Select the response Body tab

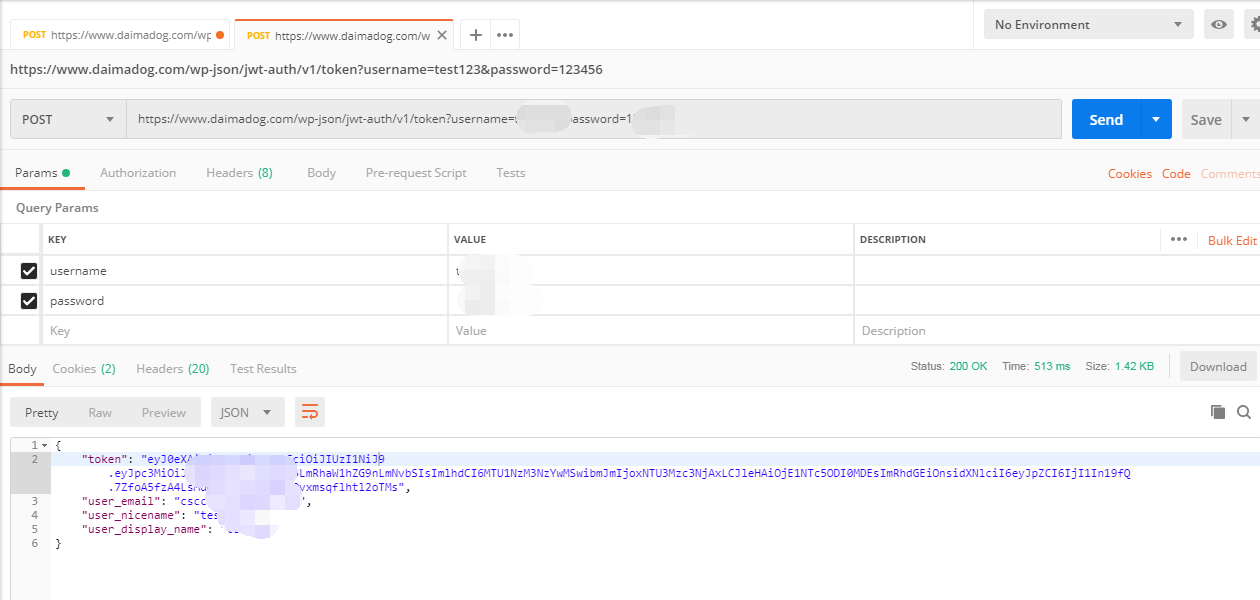coord(22,368)
